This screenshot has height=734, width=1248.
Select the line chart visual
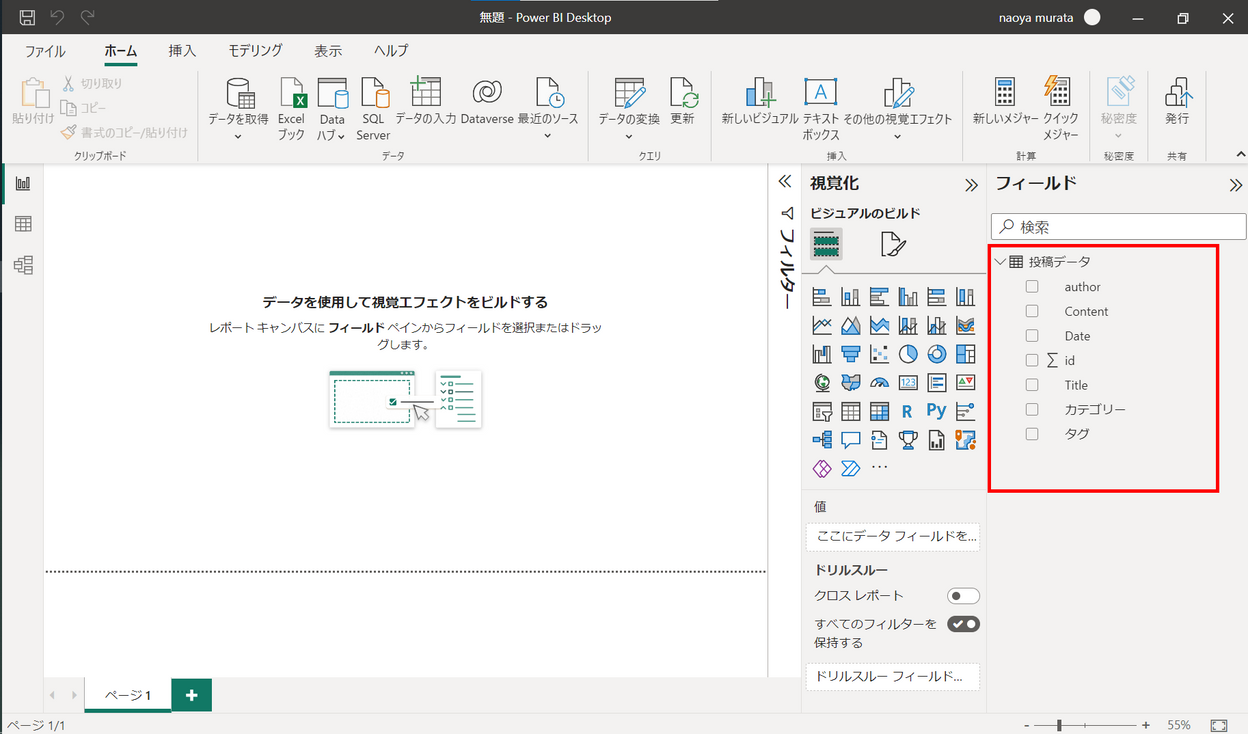(x=822, y=325)
